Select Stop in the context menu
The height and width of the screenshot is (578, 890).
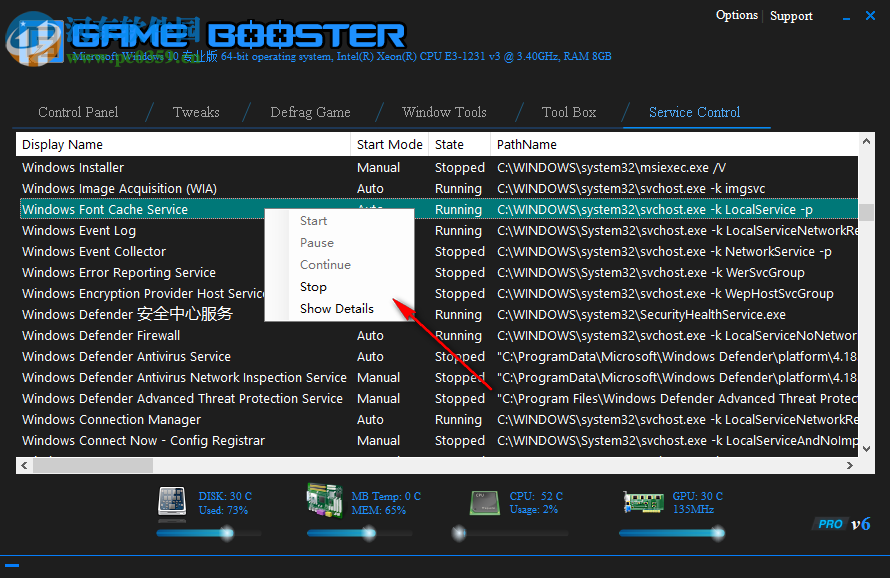[x=313, y=287]
